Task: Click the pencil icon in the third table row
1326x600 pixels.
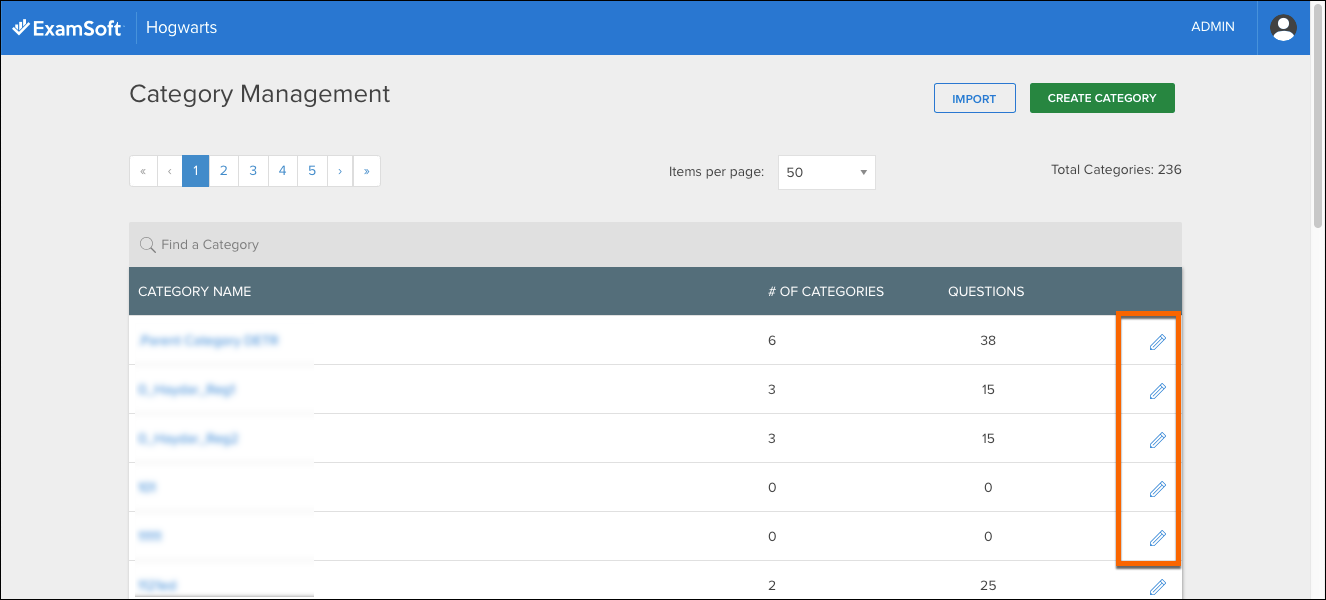Action: point(1157,440)
